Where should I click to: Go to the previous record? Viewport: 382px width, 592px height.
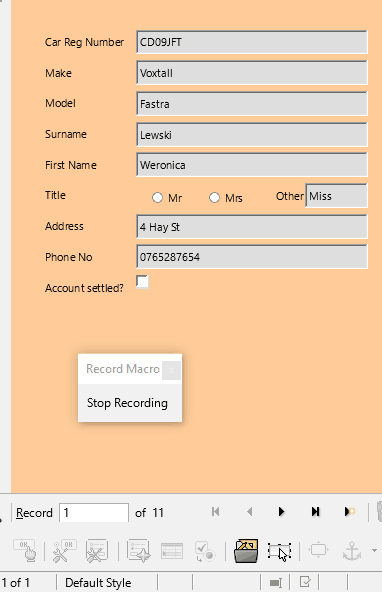[249, 512]
